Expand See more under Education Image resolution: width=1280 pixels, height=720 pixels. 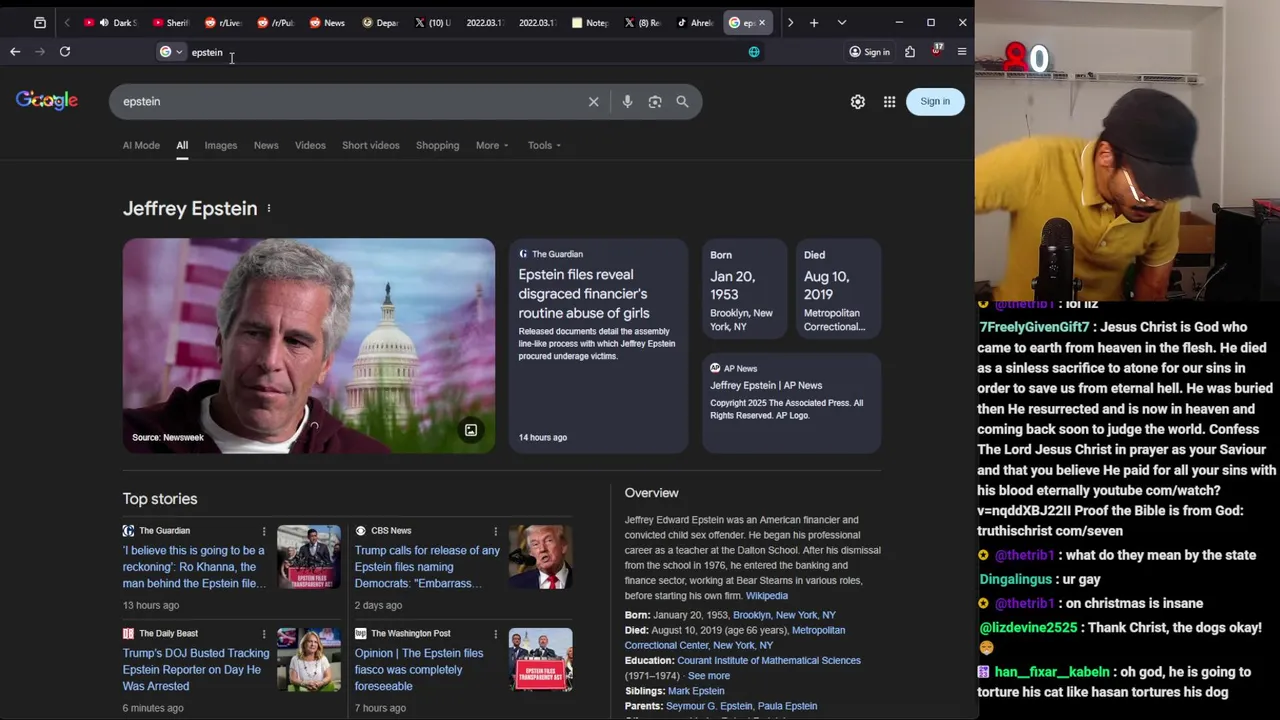point(709,676)
